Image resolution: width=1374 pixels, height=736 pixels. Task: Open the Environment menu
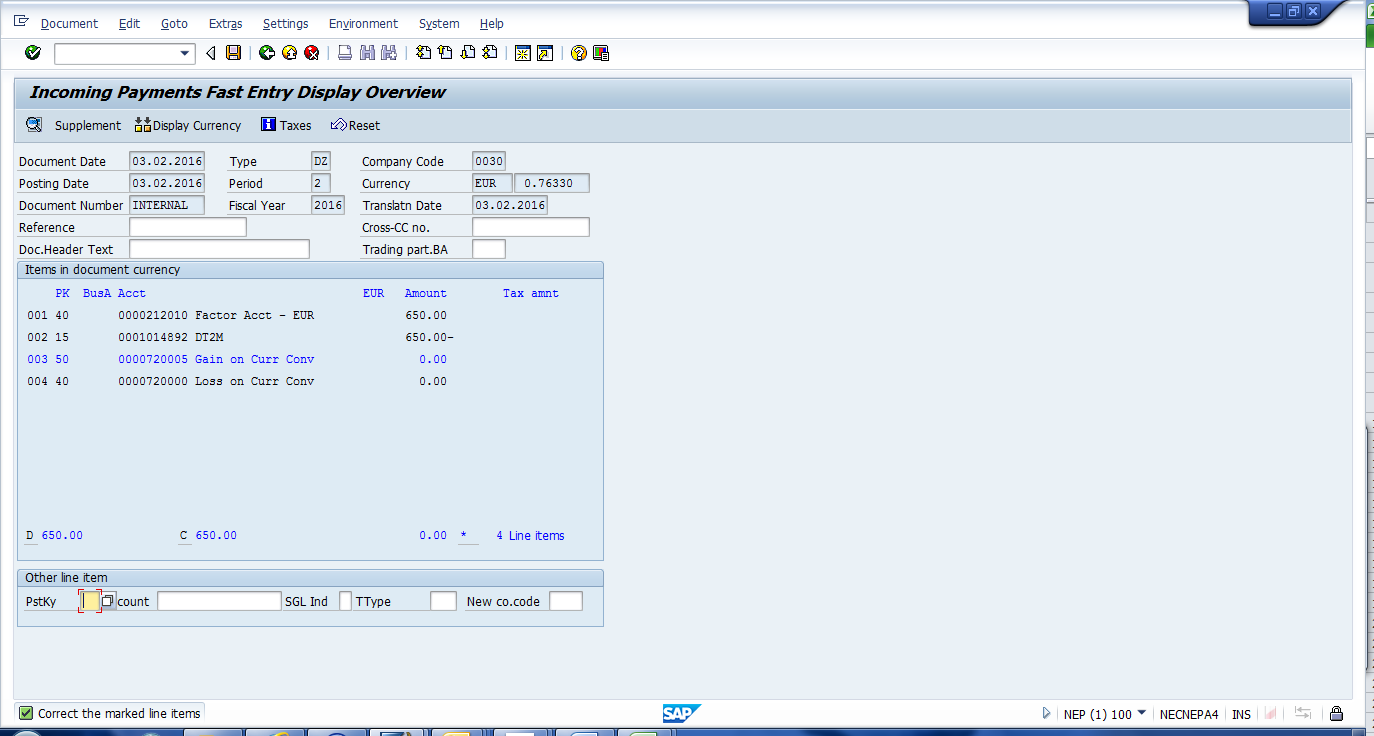pos(363,23)
